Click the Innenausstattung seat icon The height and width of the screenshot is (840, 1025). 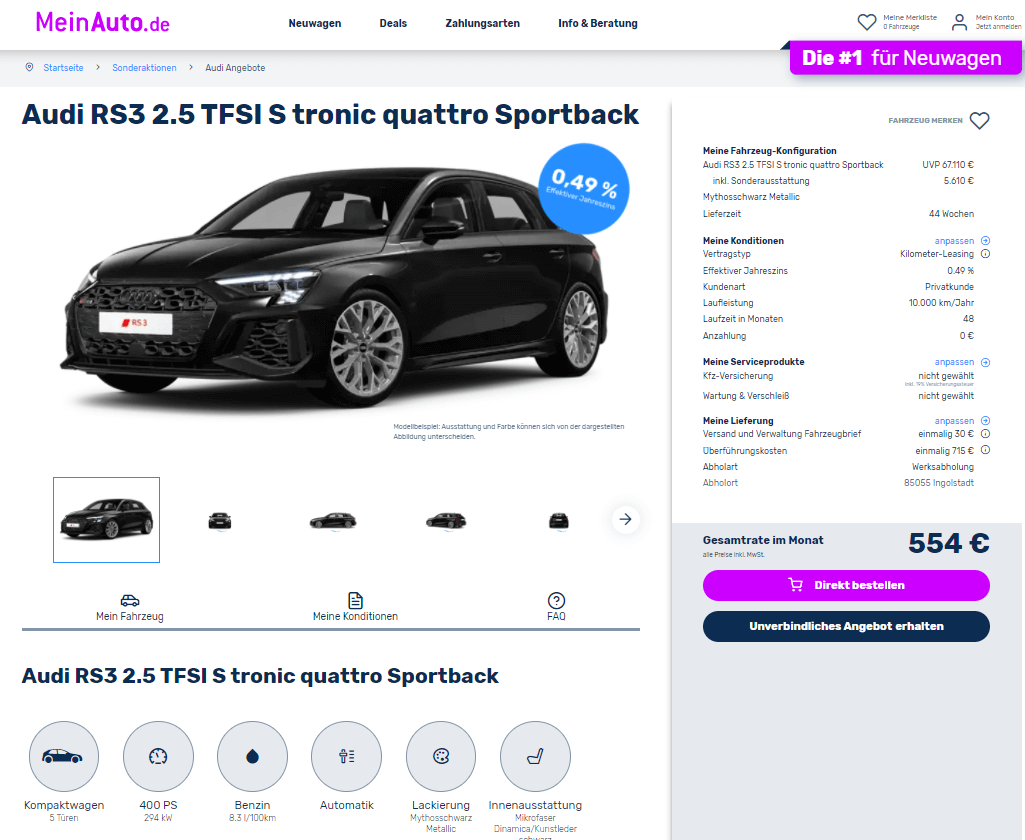coord(535,756)
